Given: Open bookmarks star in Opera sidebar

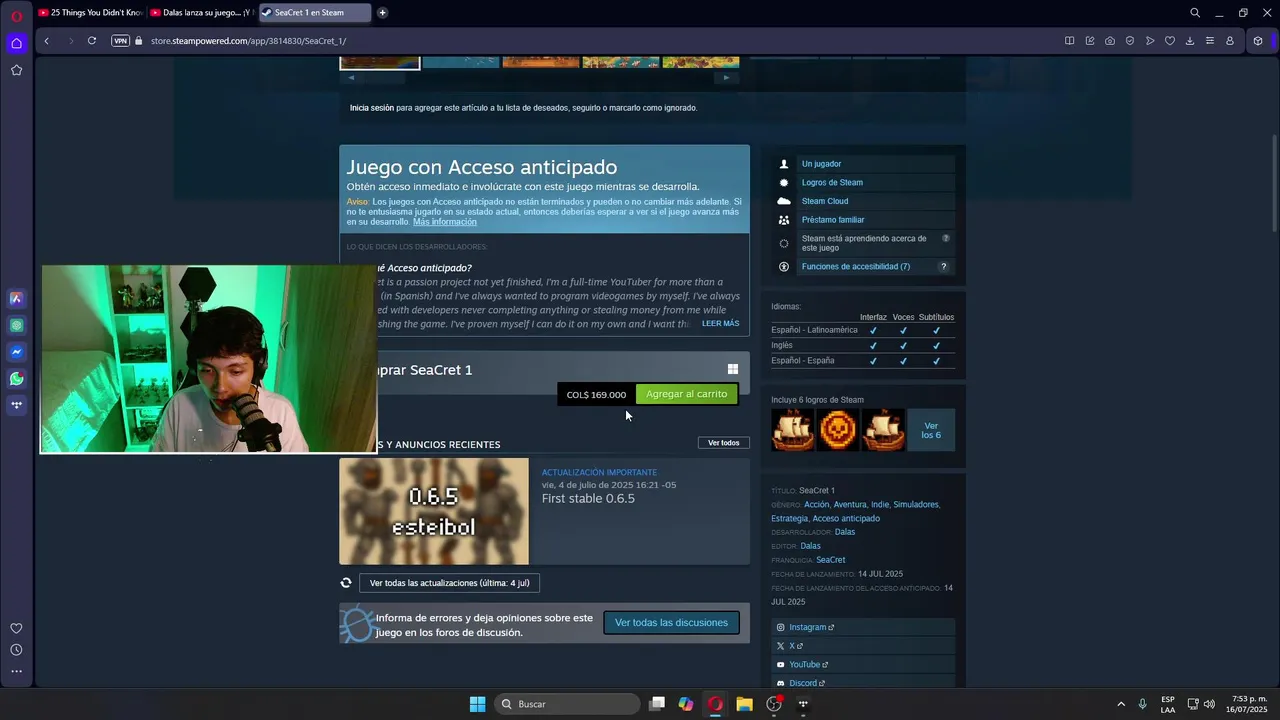Looking at the screenshot, I should point(16,70).
